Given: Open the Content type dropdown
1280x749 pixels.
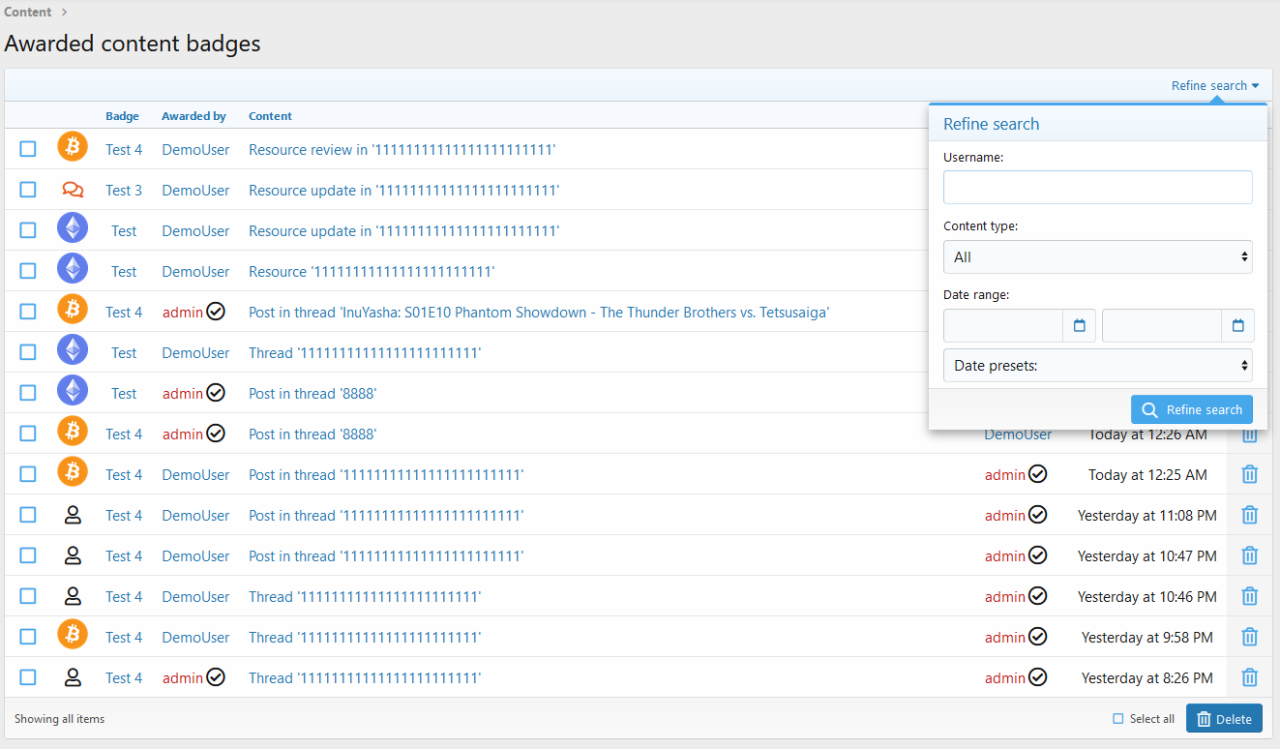Looking at the screenshot, I should [x=1097, y=257].
